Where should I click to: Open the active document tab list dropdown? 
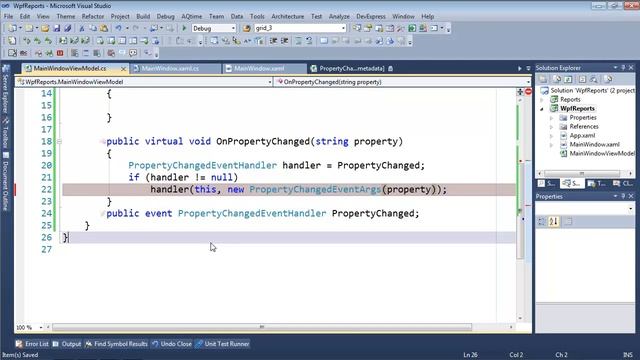528,68
